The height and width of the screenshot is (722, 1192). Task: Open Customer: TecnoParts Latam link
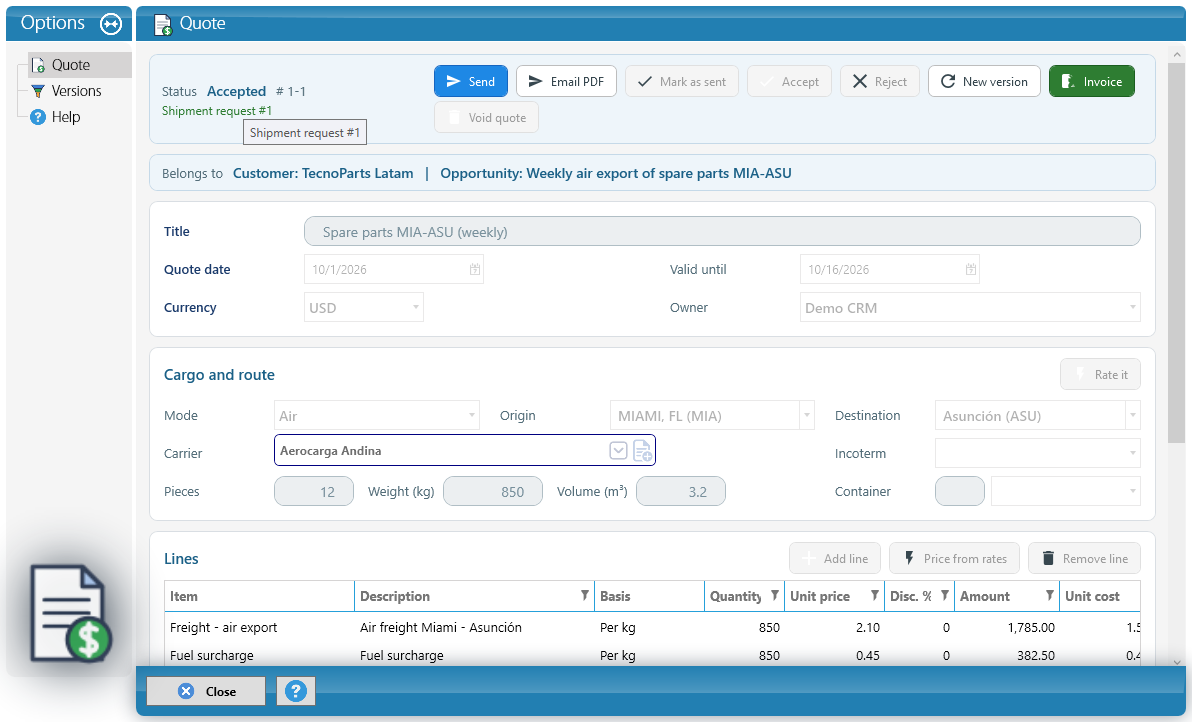tap(323, 173)
